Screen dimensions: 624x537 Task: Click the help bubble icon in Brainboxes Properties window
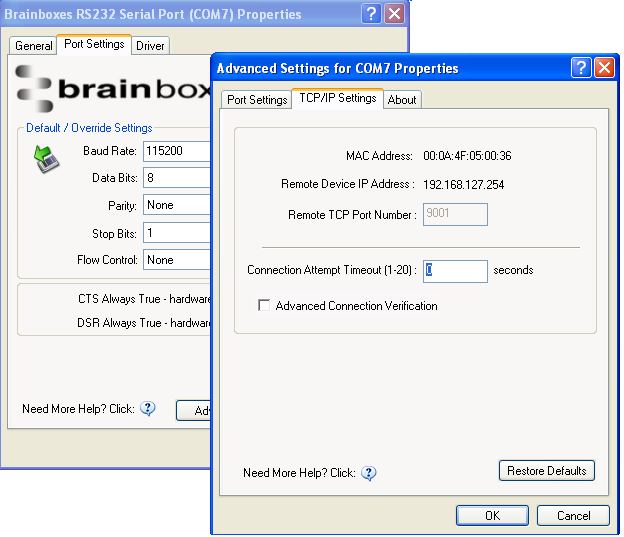click(x=148, y=408)
